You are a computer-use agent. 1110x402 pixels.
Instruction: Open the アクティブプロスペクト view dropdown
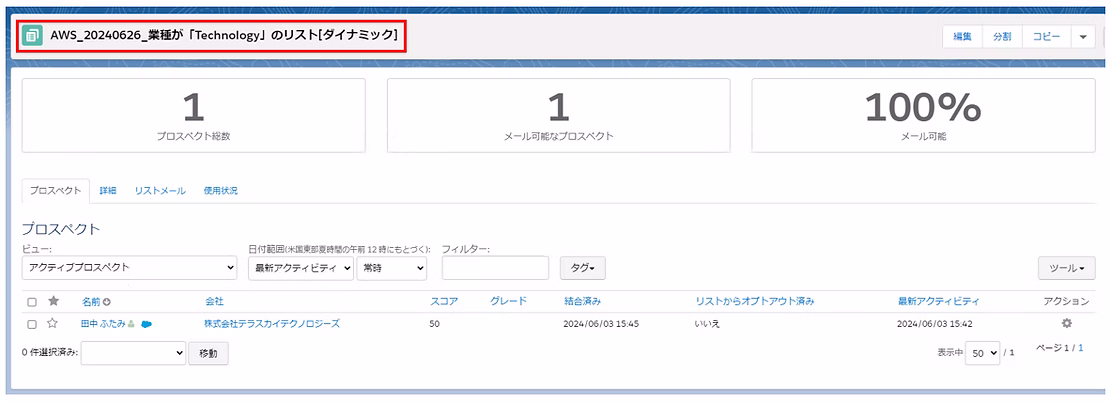[x=130, y=268]
